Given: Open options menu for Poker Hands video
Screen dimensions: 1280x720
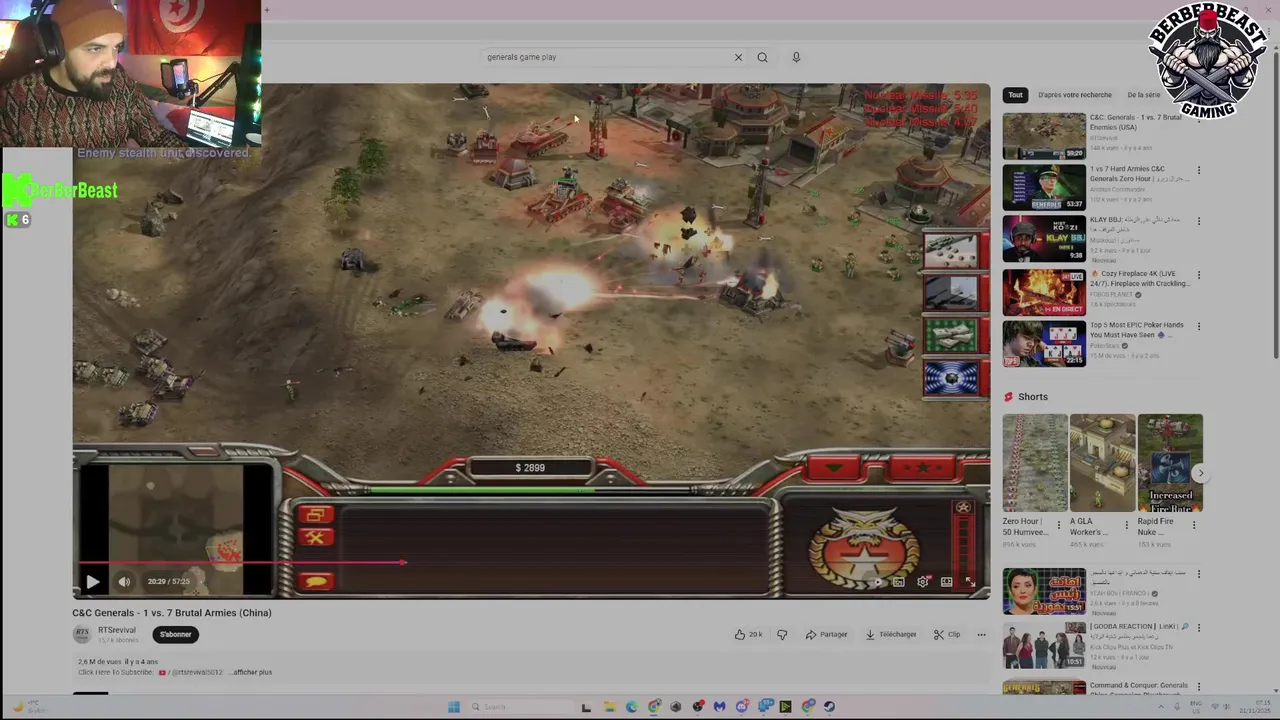Looking at the screenshot, I should click(x=1198, y=326).
